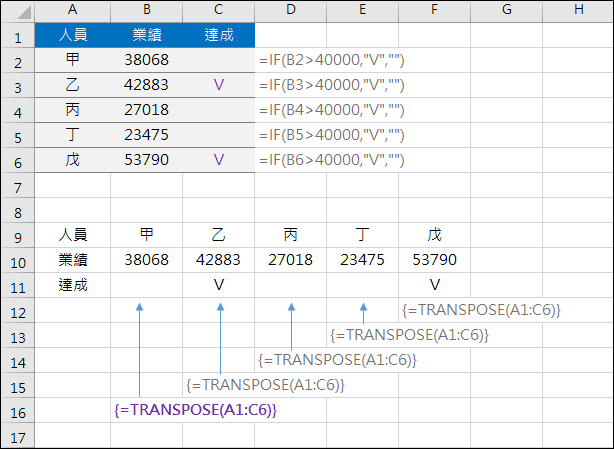This screenshot has height=449, width=614.
Task: Click {=TRANSPOSE(A1:C6)} text in row 14
Action: 338,360
